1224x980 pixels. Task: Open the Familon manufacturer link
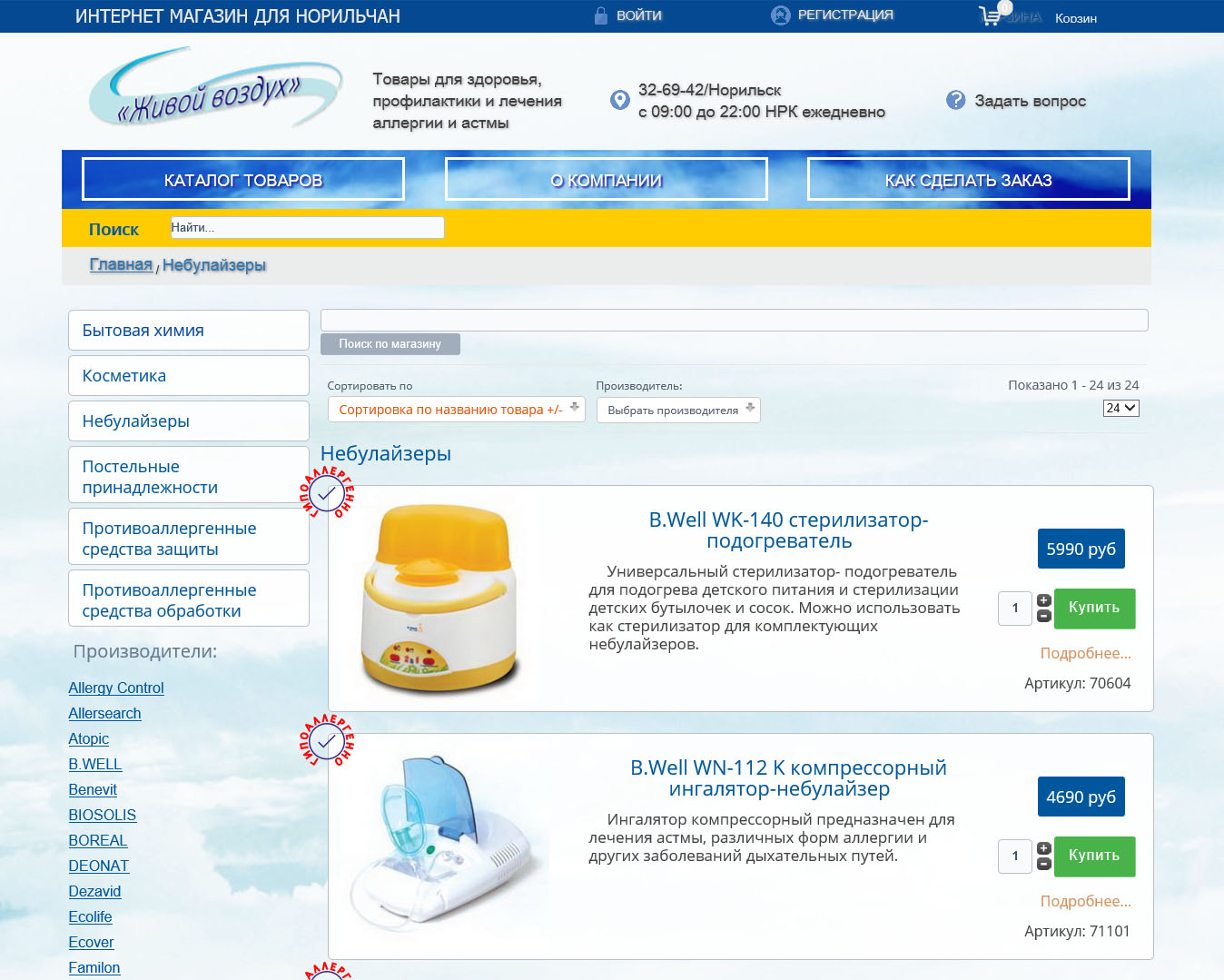tap(94, 968)
